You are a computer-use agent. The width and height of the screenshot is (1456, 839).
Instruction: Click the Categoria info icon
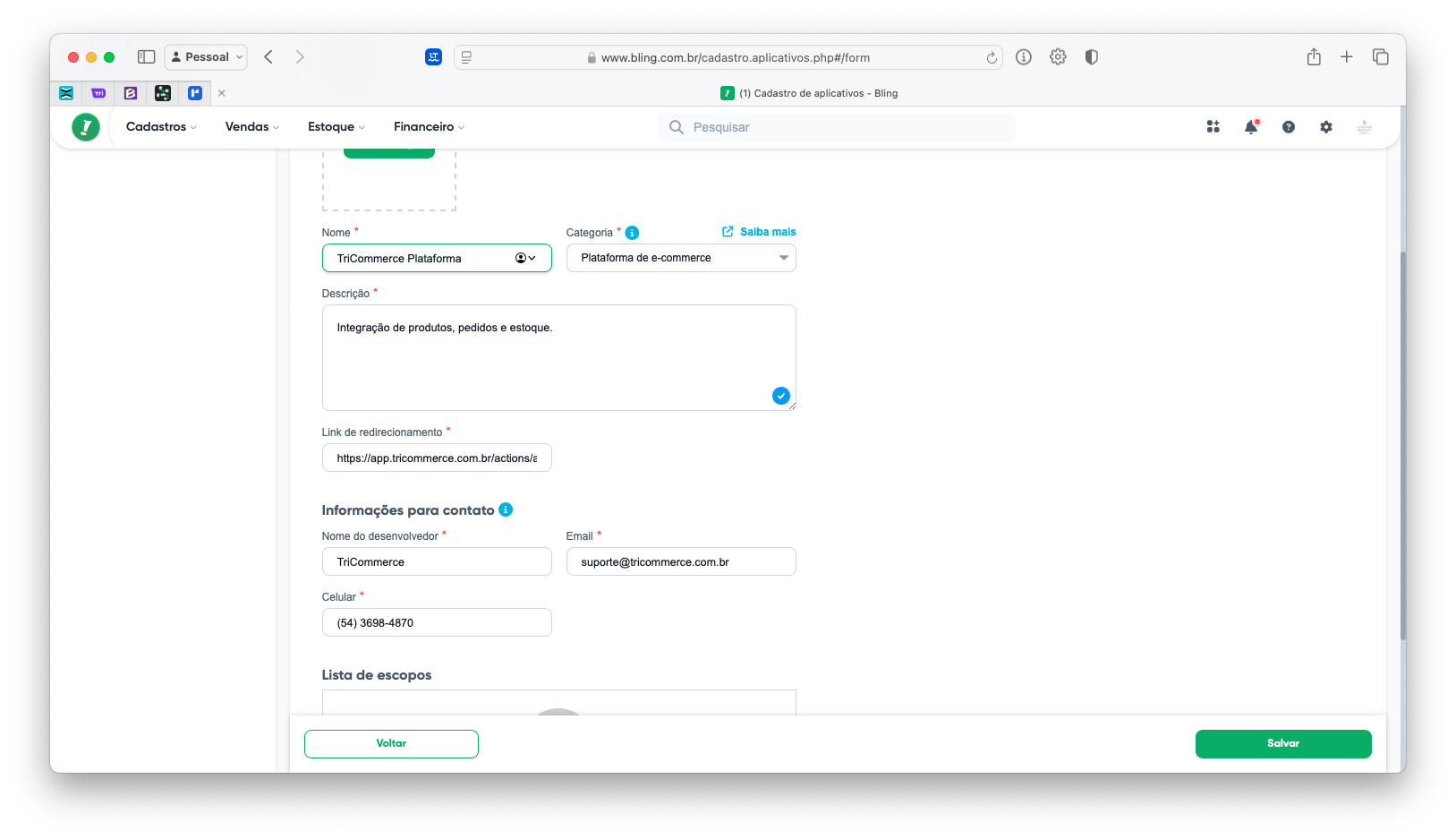(x=632, y=233)
